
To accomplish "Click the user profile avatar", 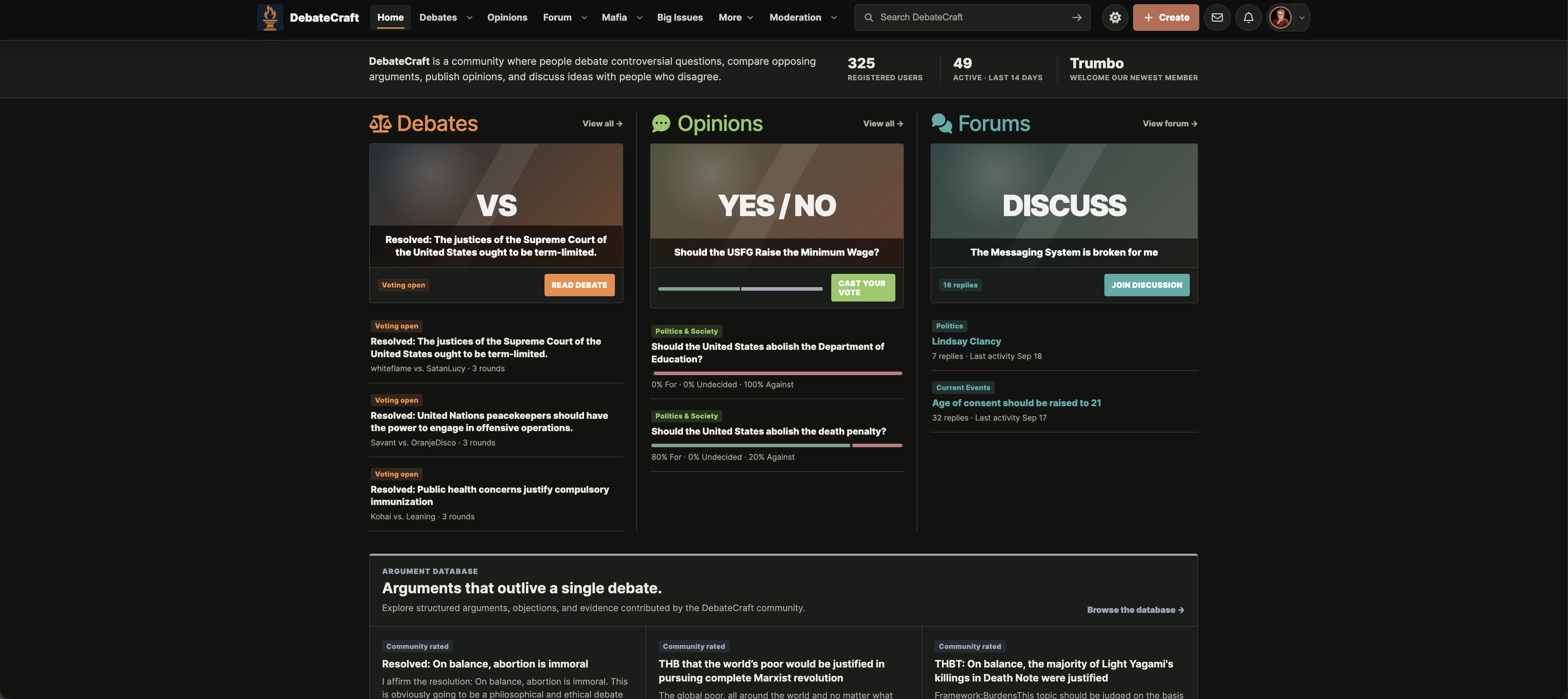I will 1280,18.
